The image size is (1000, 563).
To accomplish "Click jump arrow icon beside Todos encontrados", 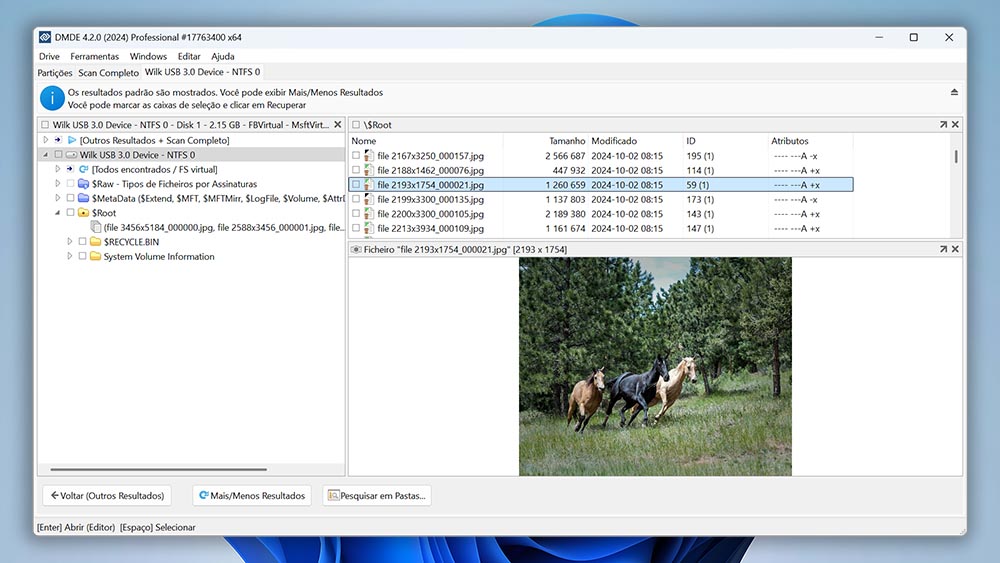I will coord(70,170).
